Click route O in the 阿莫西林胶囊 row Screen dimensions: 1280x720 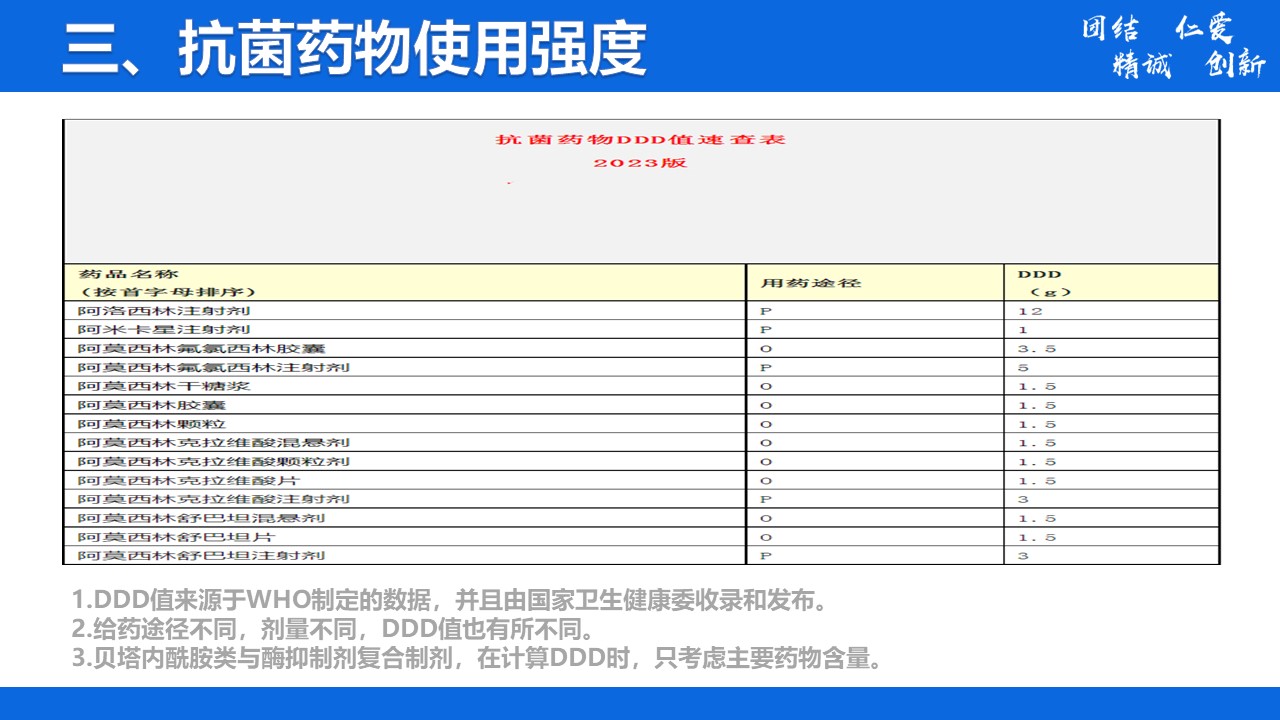pos(767,405)
